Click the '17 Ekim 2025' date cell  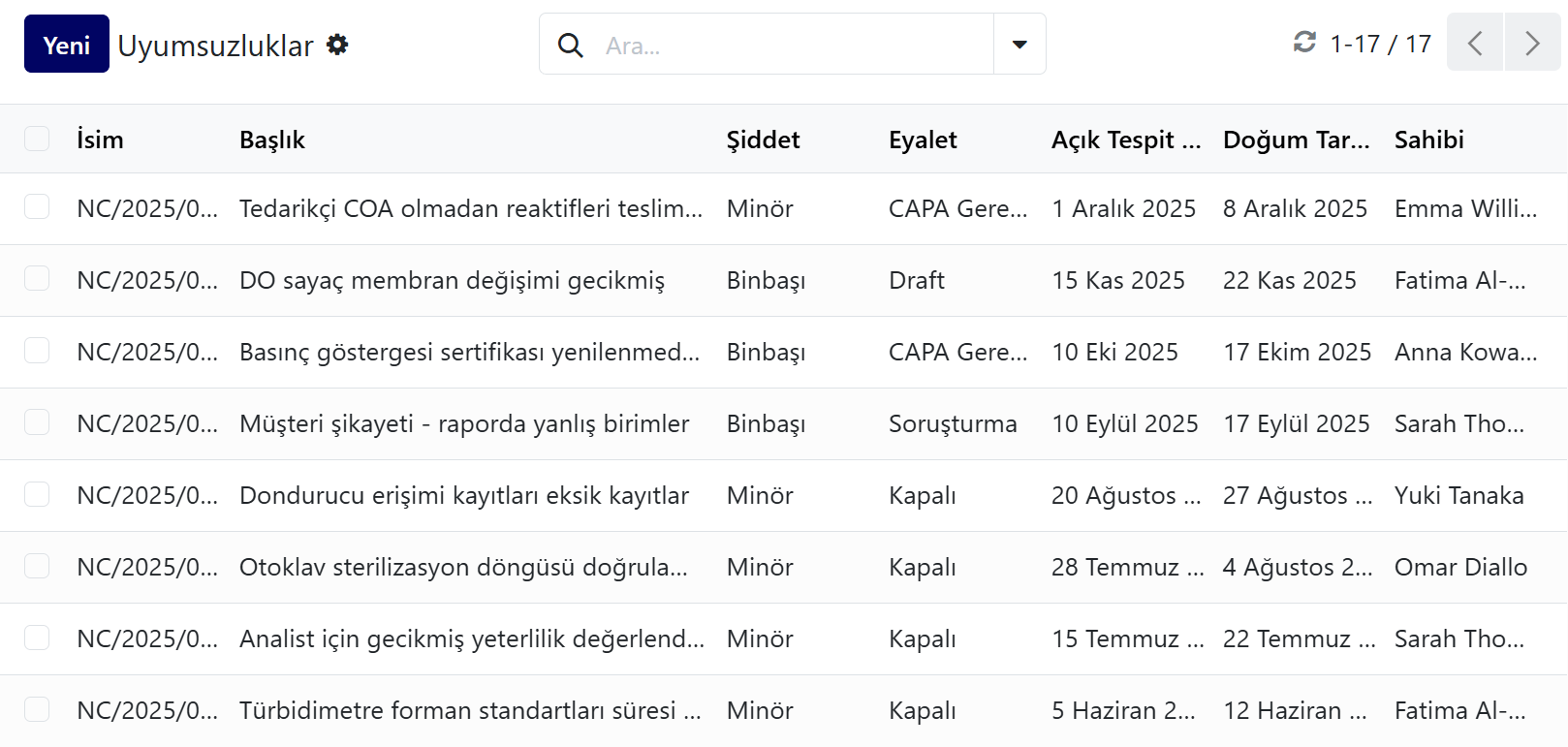point(1297,352)
